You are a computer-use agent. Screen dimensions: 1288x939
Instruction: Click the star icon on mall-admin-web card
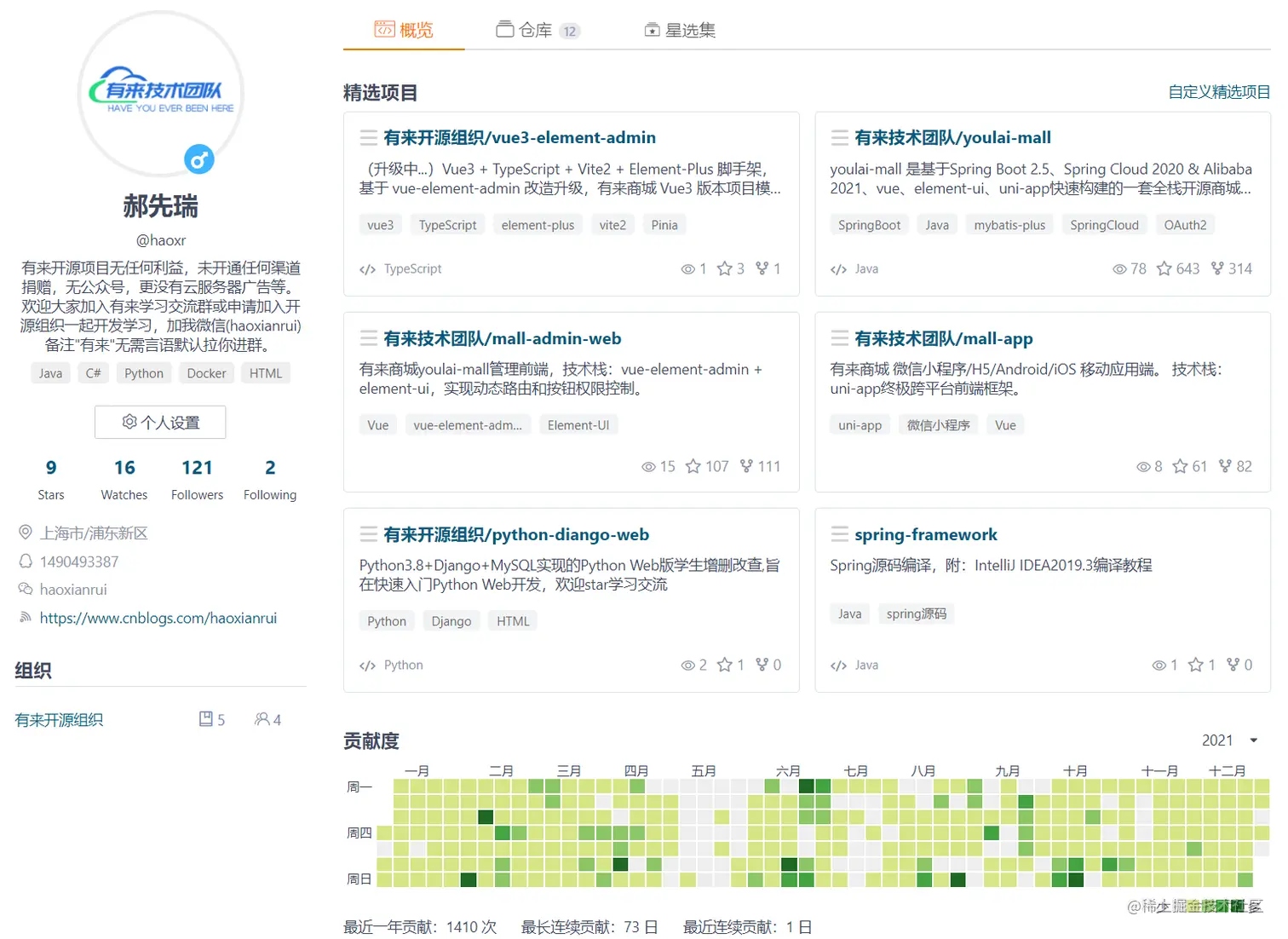693,466
